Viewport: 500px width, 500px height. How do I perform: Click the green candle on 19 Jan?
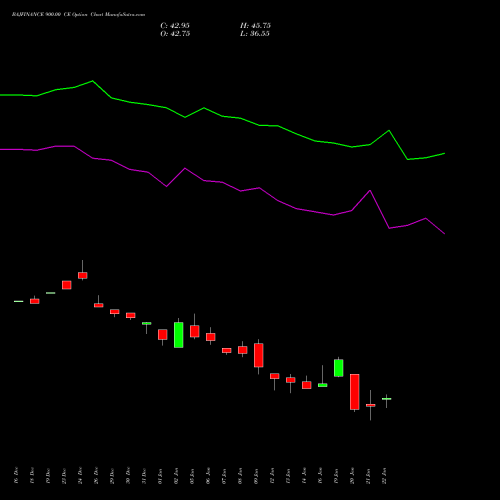339,368
